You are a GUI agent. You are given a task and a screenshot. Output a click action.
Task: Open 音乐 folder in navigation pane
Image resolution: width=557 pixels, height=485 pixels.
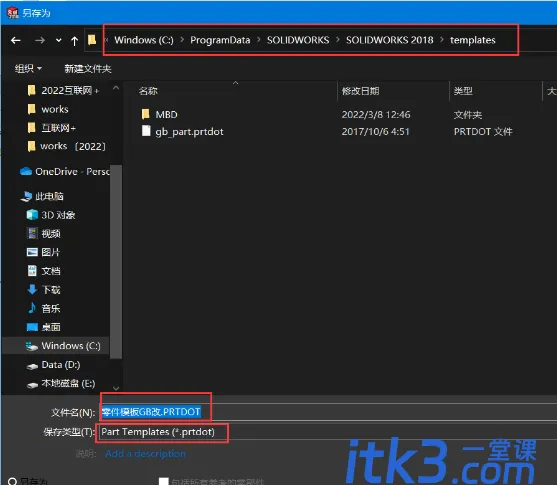click(x=44, y=308)
